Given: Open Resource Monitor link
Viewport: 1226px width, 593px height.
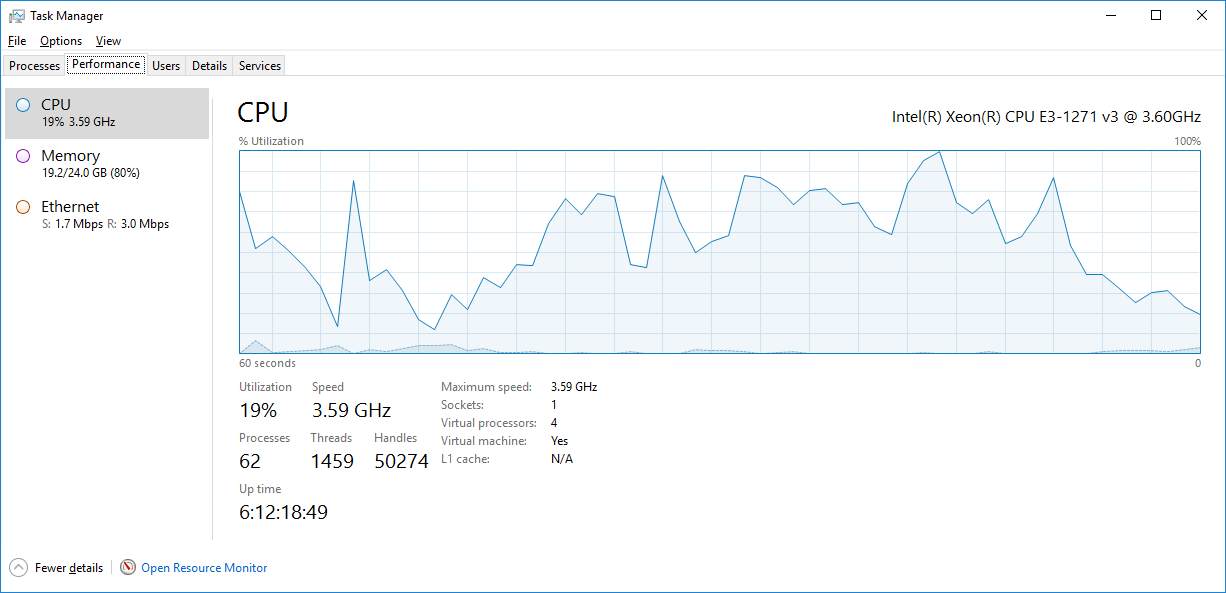Looking at the screenshot, I should pyautogui.click(x=204, y=568).
